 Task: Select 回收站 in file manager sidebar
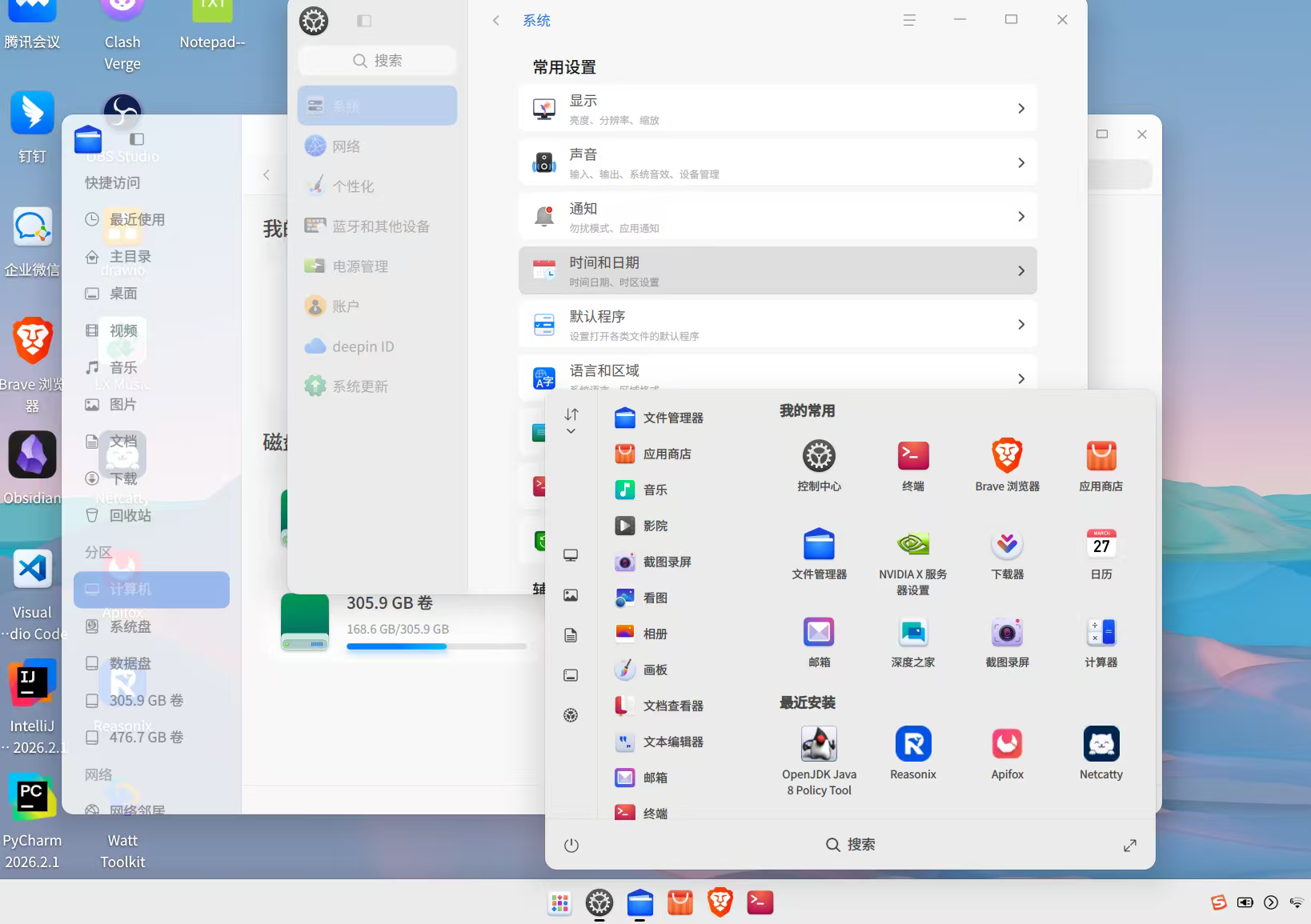tap(151, 515)
